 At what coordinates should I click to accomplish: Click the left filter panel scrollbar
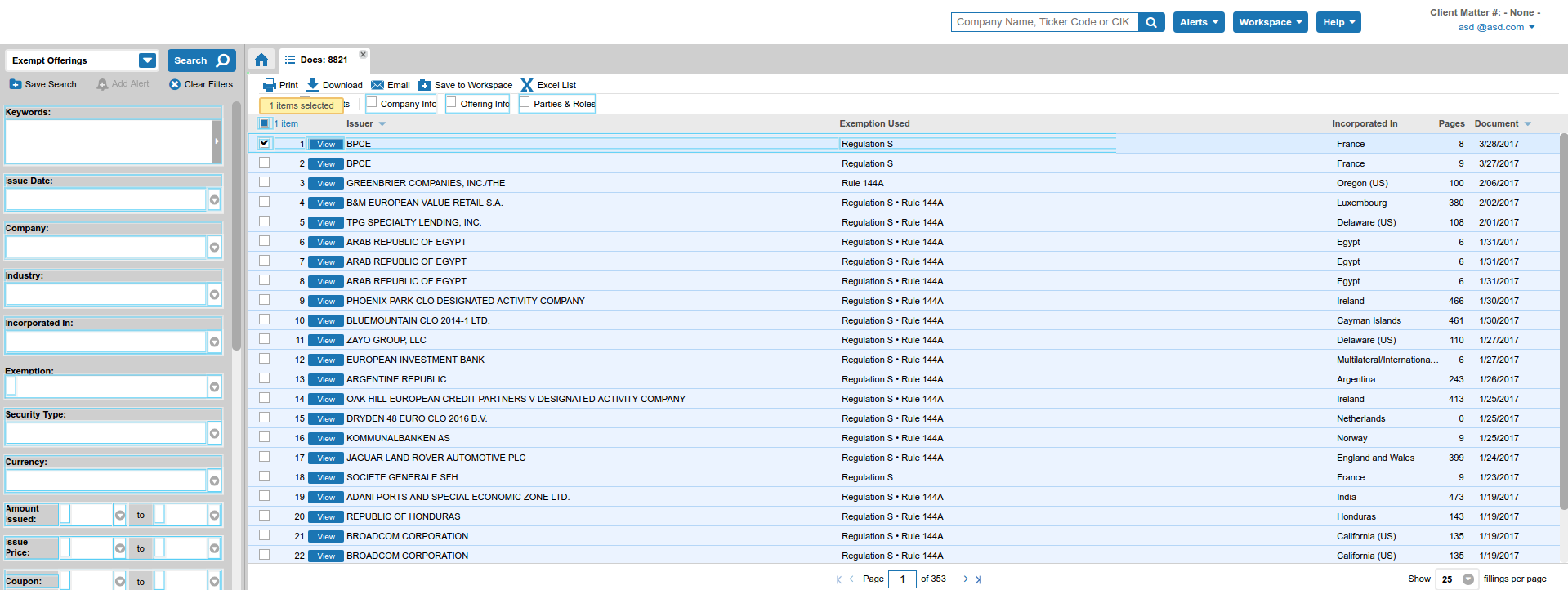coord(237,226)
